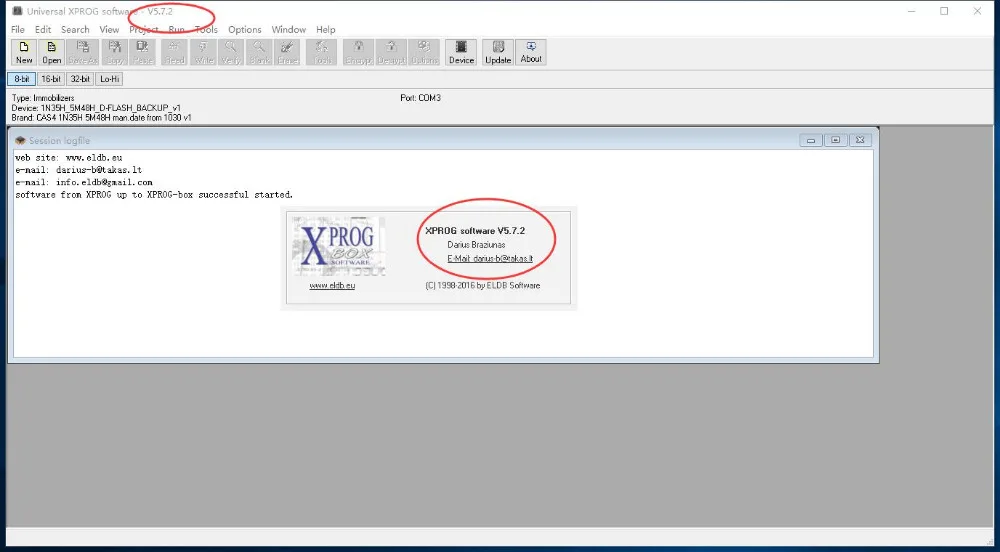Select 8-bit display mode

click(x=22, y=79)
